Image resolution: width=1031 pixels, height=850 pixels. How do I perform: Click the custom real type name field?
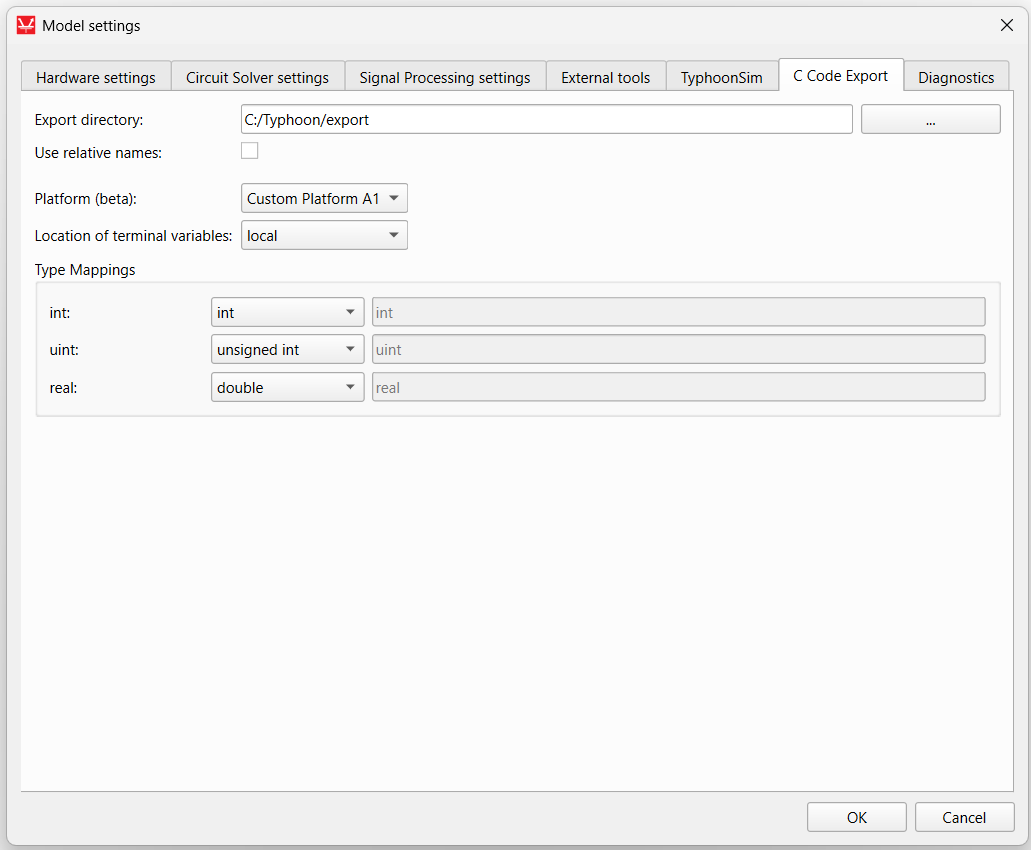(x=678, y=387)
